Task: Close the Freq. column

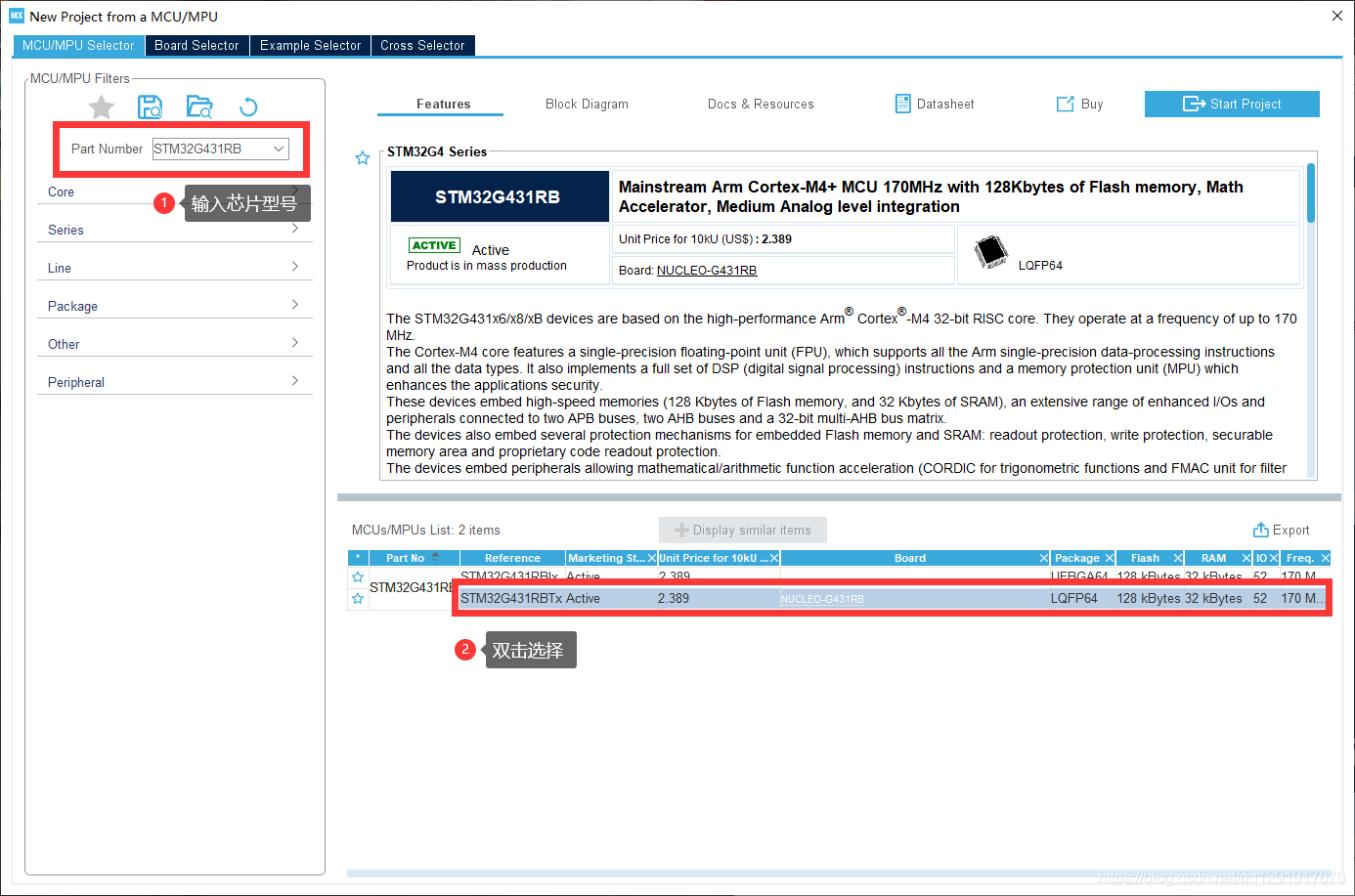Action: [1326, 558]
